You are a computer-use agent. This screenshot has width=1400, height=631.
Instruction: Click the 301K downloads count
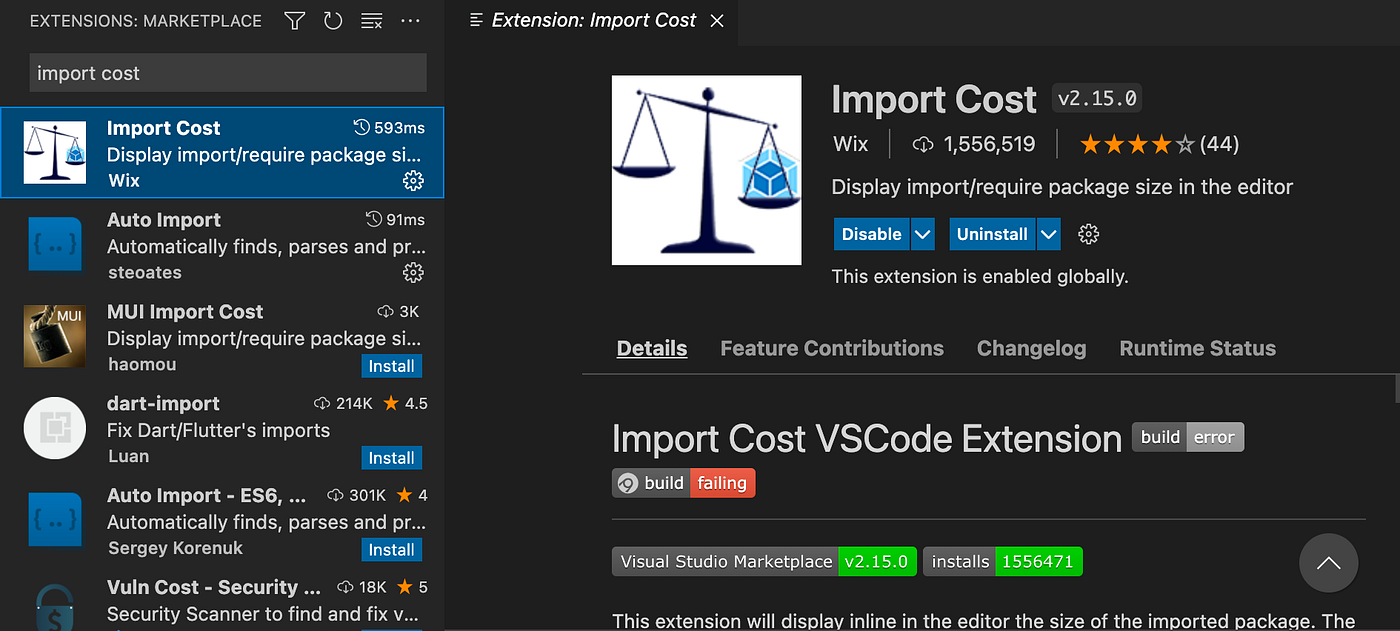pos(357,496)
